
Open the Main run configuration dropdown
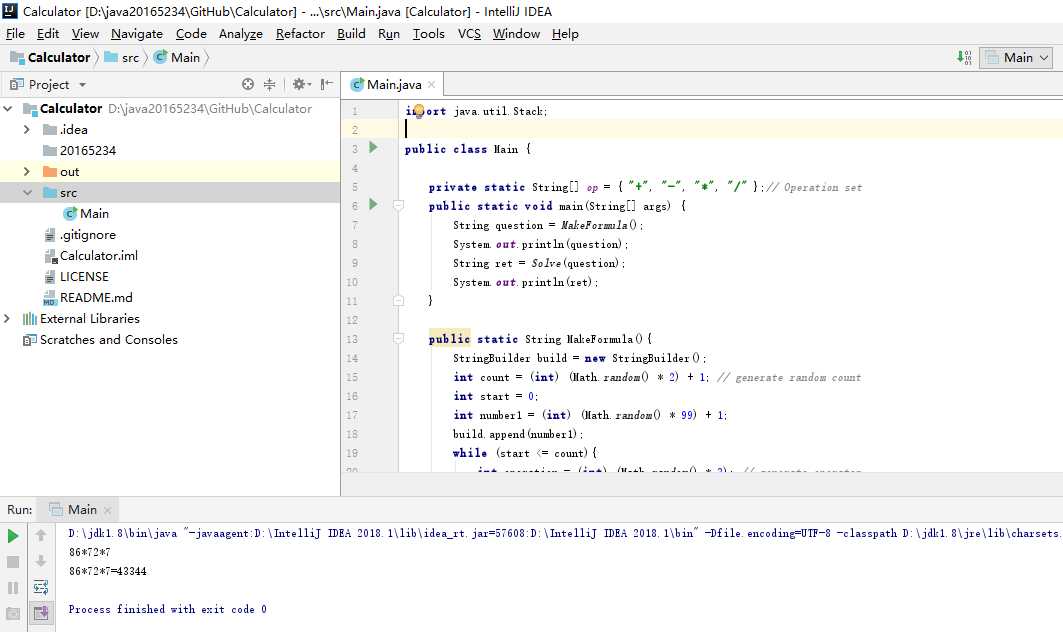(x=1016, y=58)
